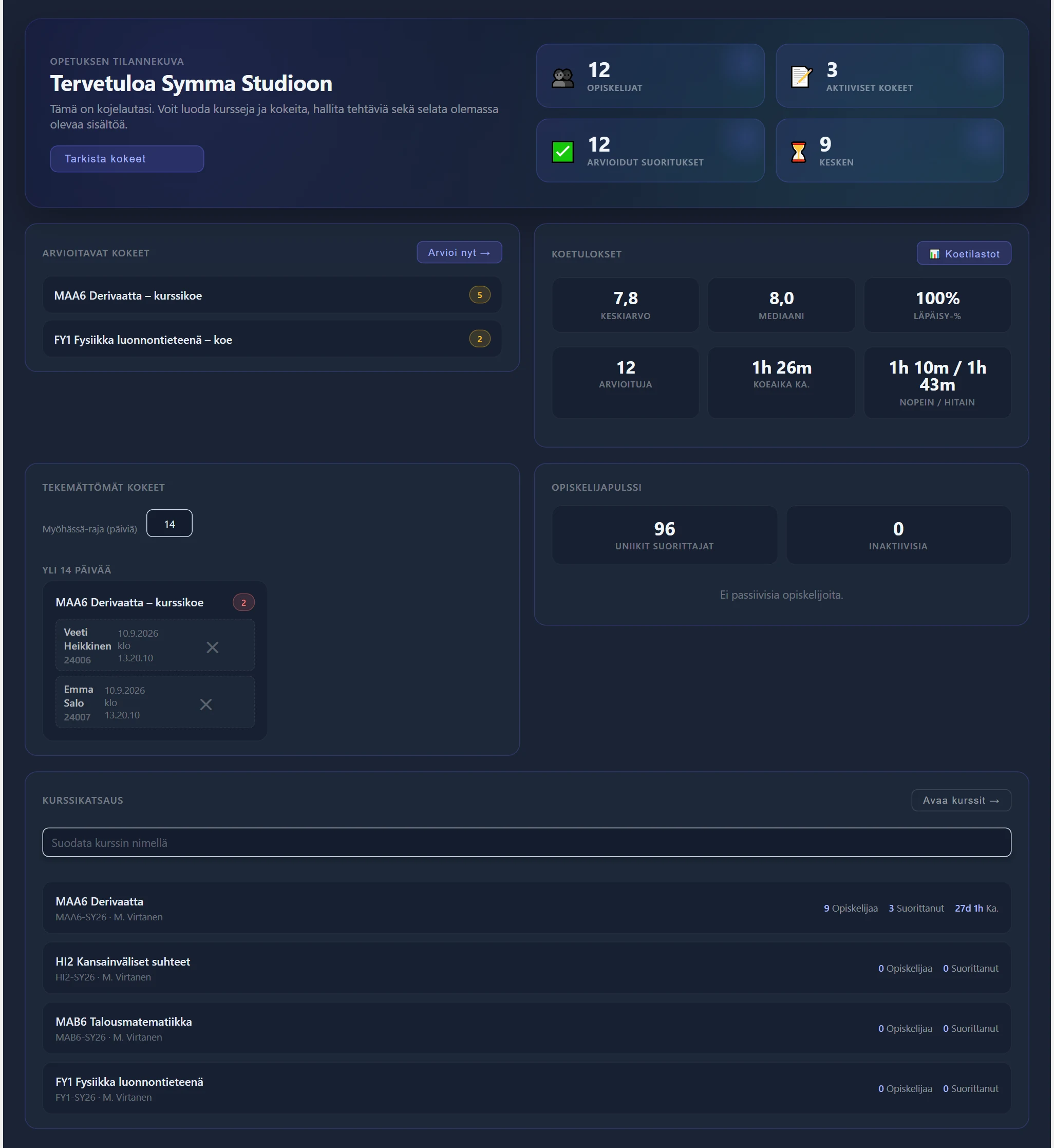Click Avaa kurssit button
The image size is (1054, 1148).
(961, 800)
